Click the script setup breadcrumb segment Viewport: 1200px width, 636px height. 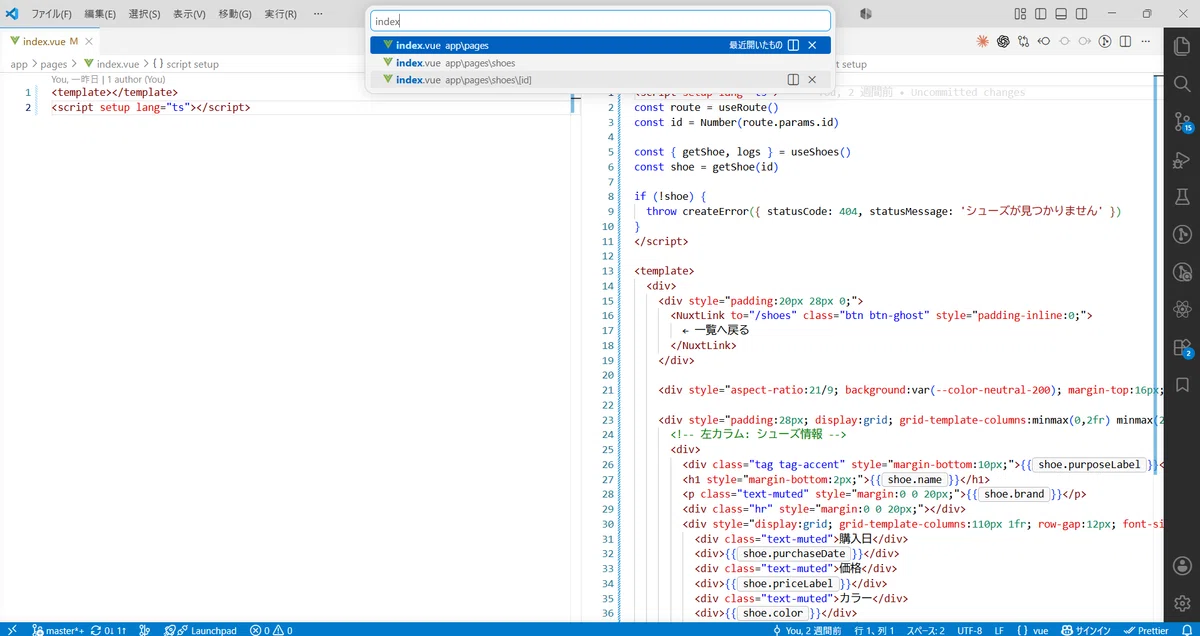[185, 64]
